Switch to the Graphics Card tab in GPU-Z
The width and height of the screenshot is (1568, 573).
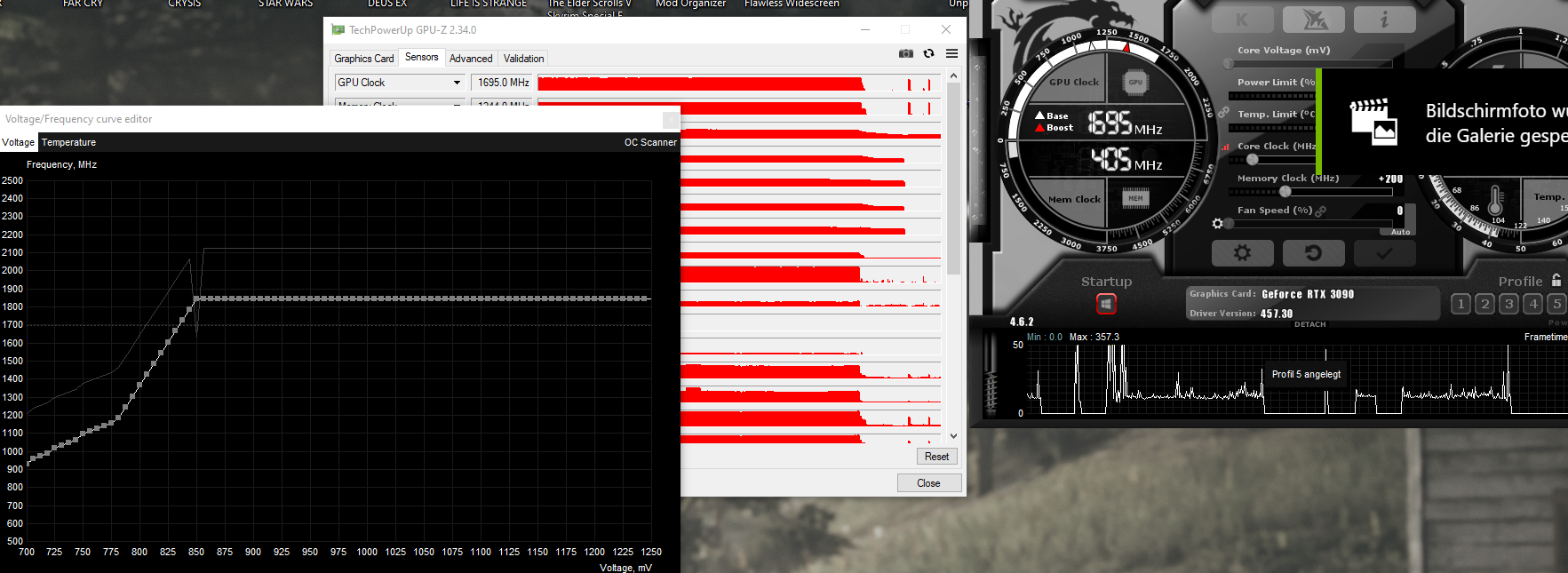click(364, 59)
